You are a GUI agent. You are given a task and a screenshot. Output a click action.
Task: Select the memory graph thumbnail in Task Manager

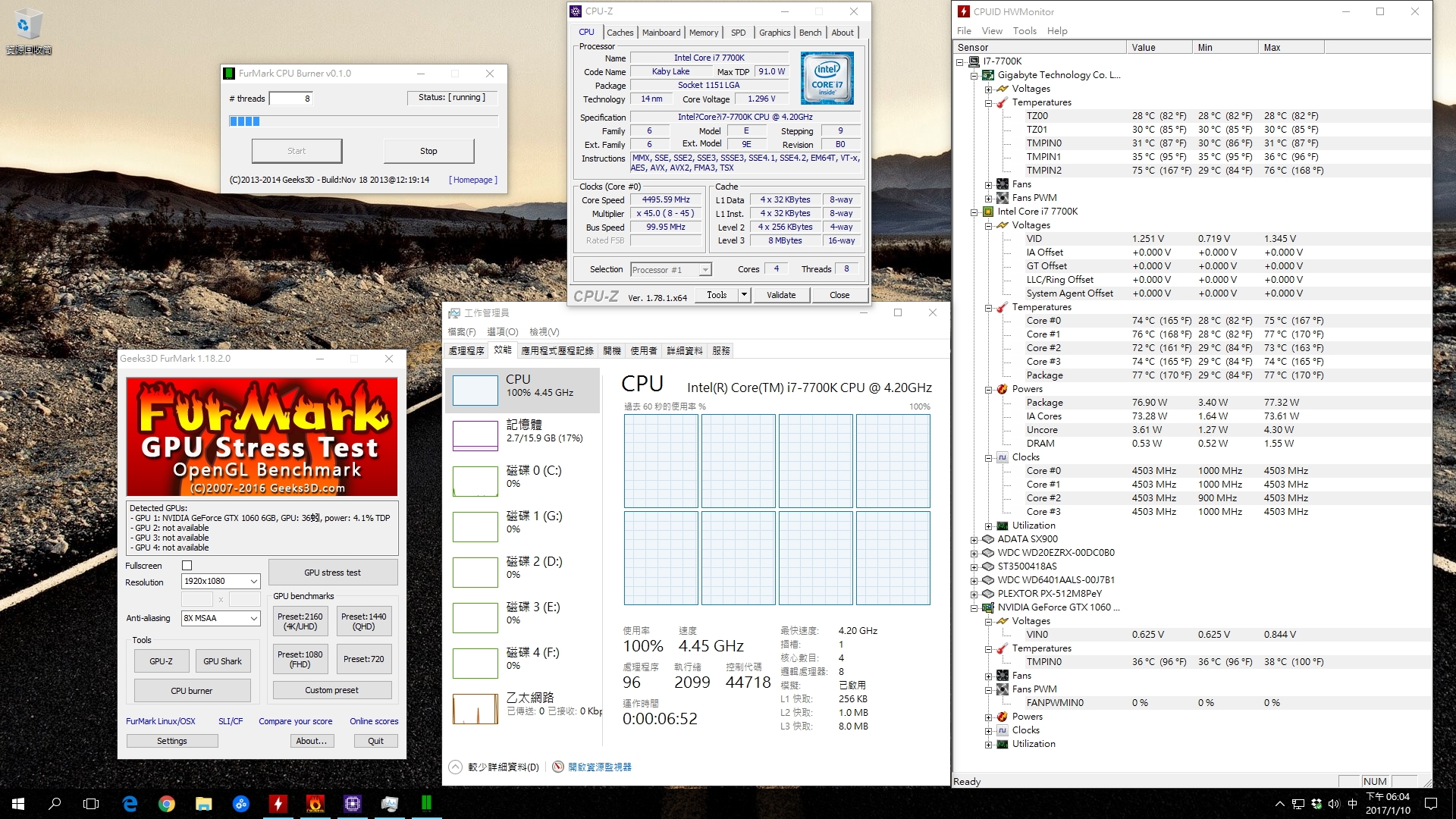(x=475, y=436)
